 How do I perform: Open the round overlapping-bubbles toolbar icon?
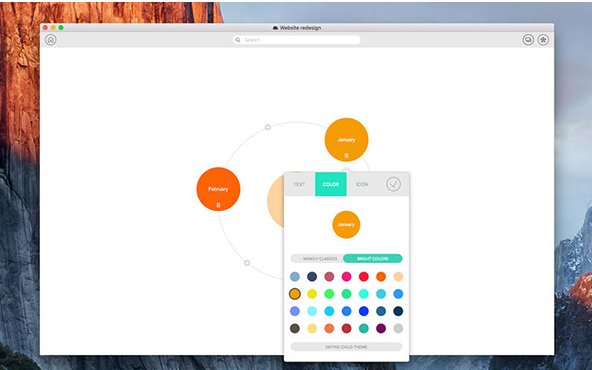[528, 40]
